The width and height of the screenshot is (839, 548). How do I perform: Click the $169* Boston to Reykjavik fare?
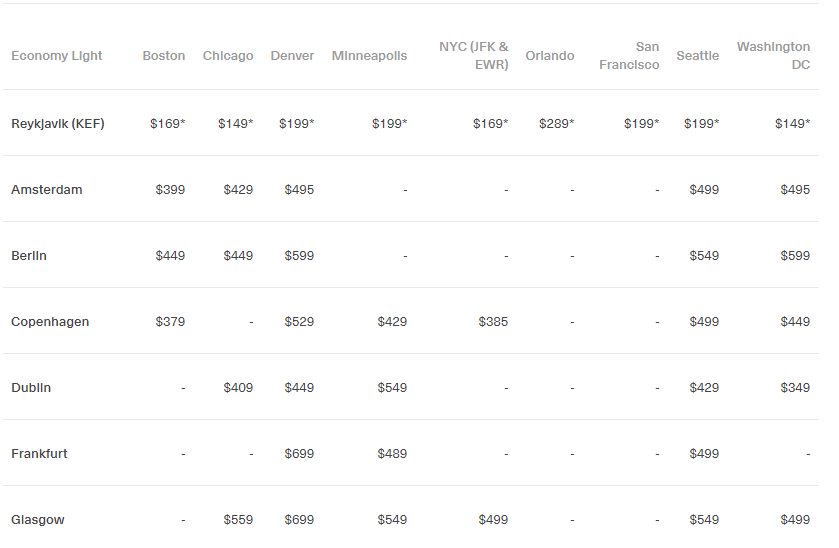(x=167, y=124)
